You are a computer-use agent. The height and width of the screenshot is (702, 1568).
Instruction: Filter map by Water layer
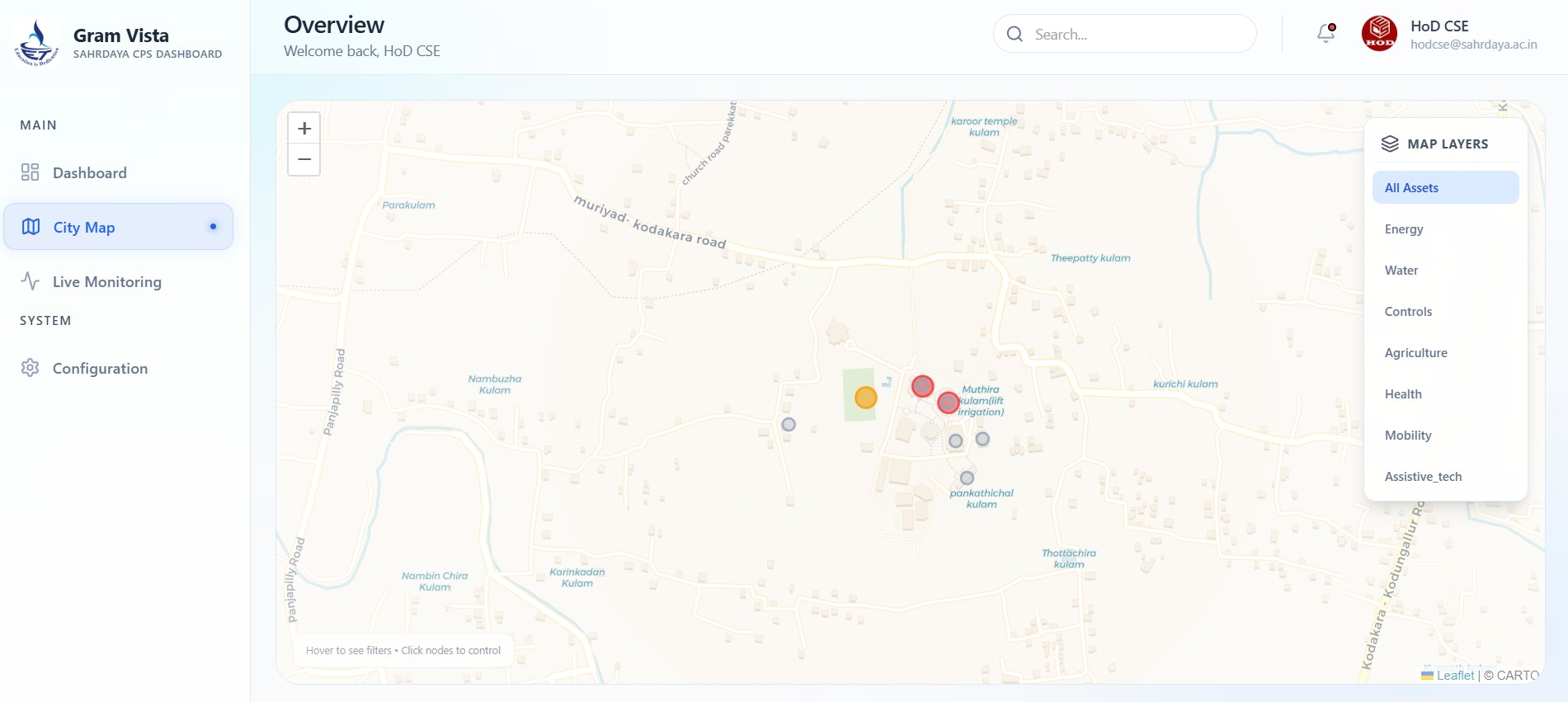[1401, 270]
